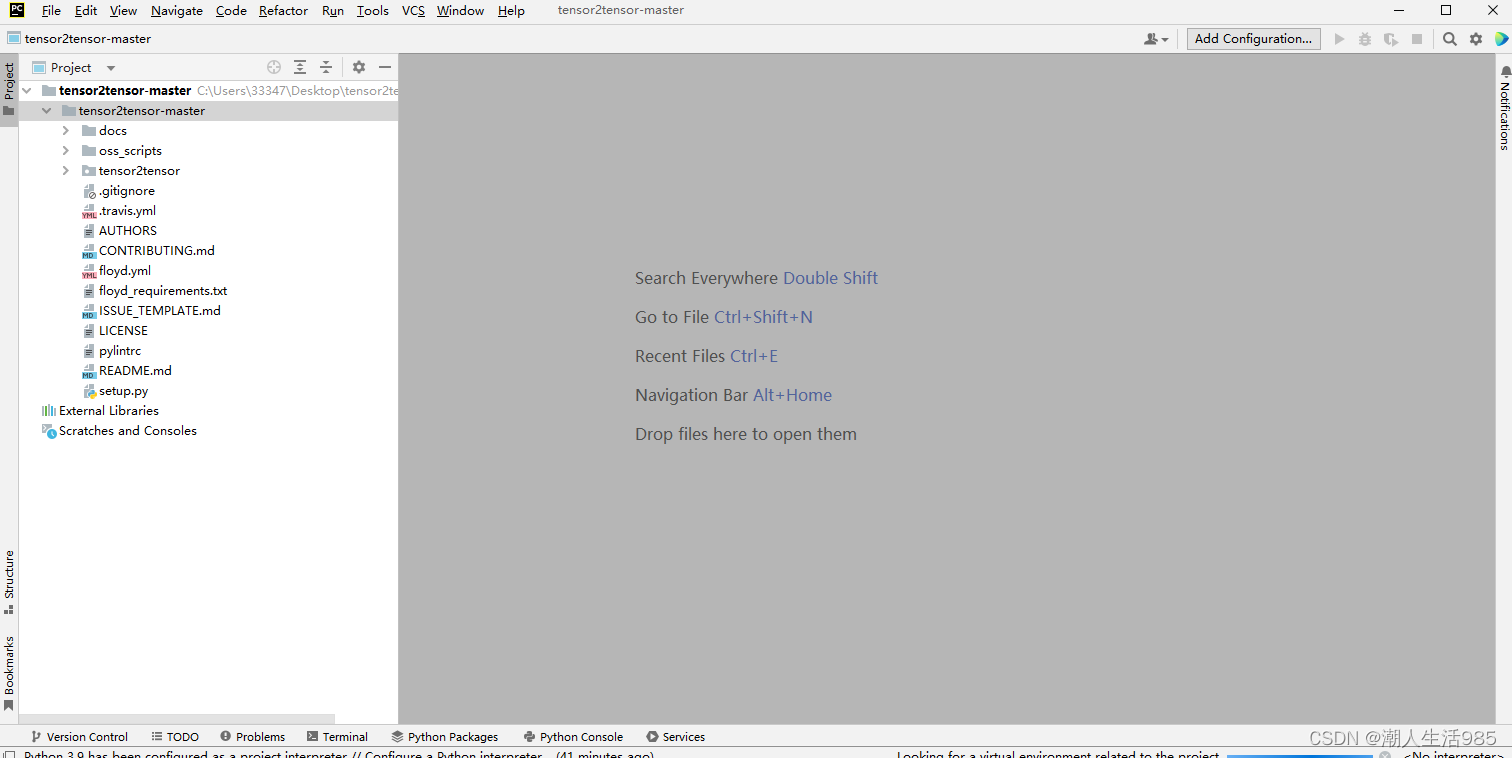Open the VCS menu
1512x758 pixels.
pos(413,11)
